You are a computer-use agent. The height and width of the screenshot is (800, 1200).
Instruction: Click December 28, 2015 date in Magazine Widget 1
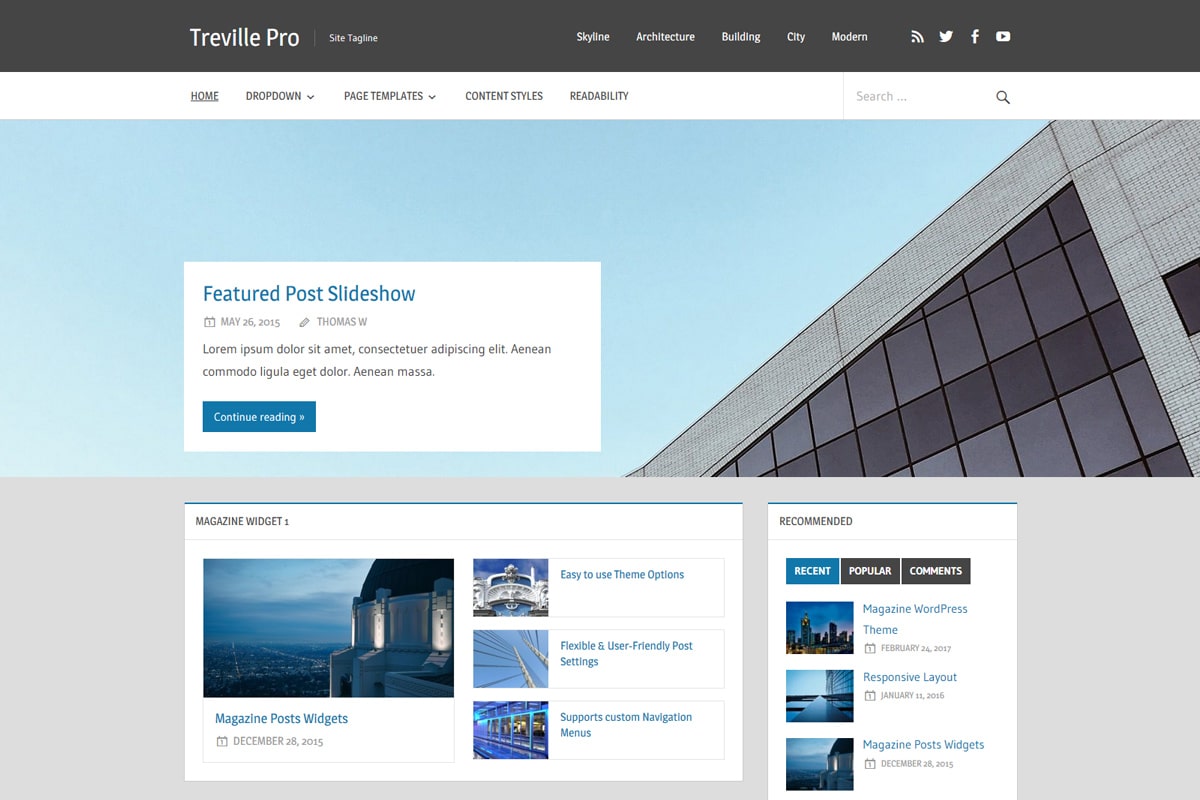click(x=278, y=742)
